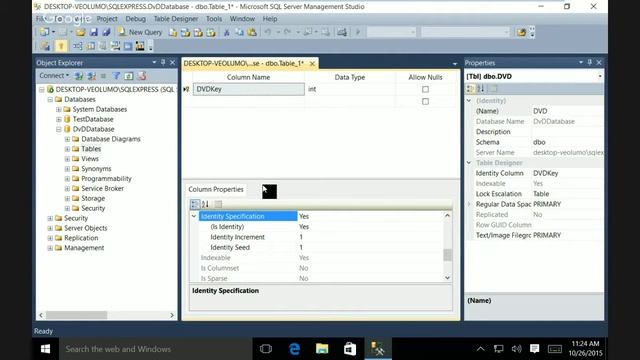The image size is (640, 360).
Task: Click Categorized view icon in Column Properties
Action: pyautogui.click(x=195, y=204)
